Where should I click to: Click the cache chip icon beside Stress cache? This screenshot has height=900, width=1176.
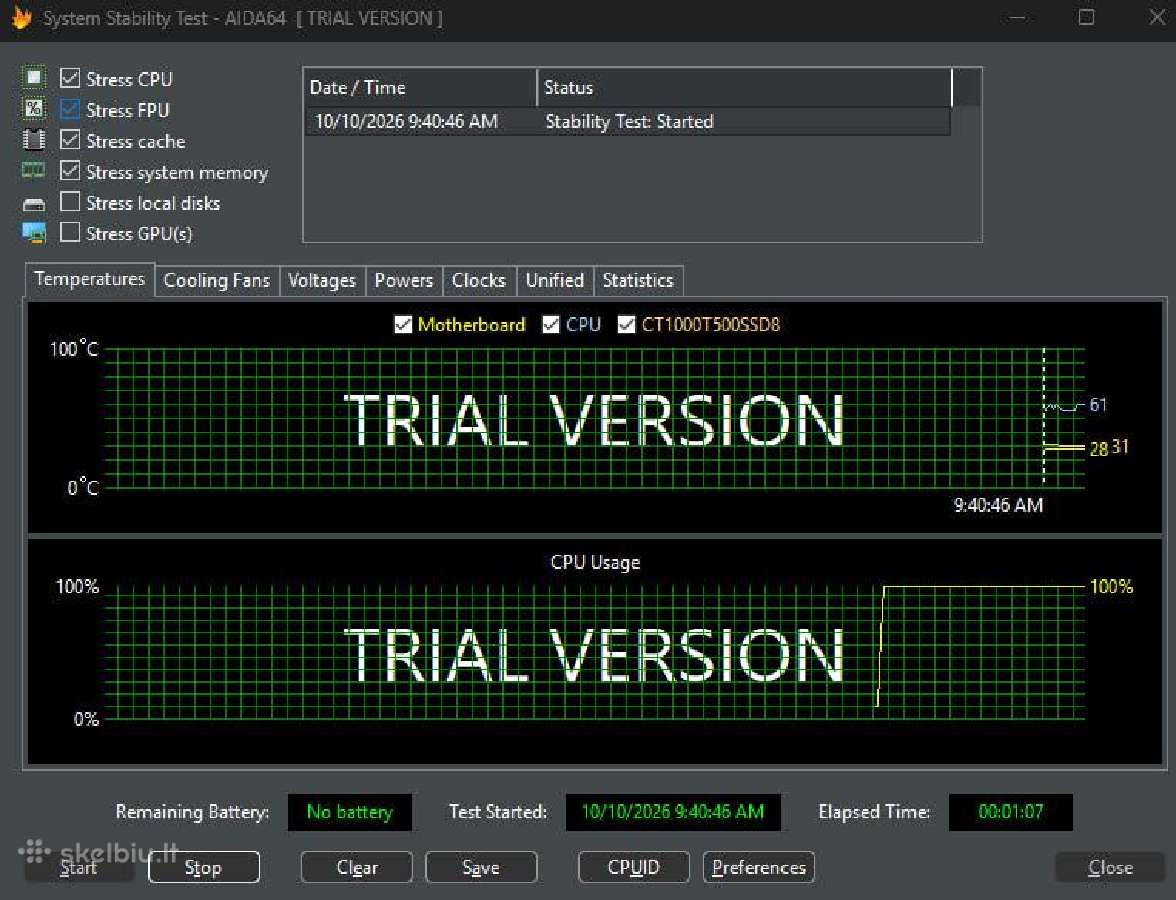34,140
